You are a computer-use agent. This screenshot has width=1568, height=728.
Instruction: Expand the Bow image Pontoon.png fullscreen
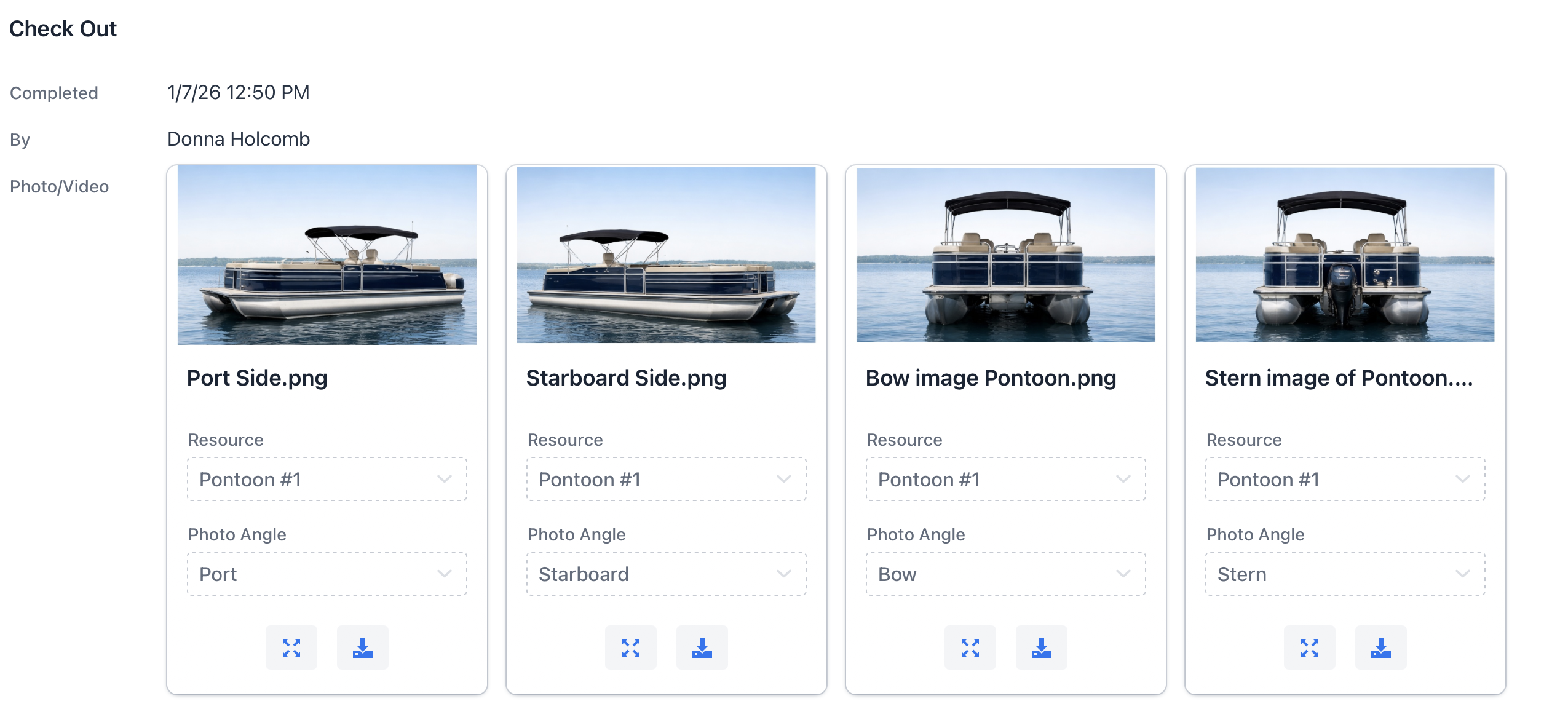point(970,647)
